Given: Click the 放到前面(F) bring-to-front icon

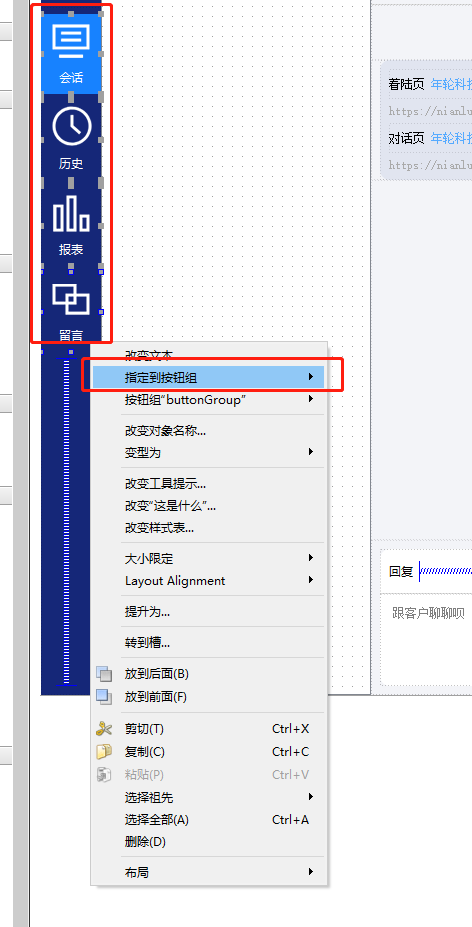Looking at the screenshot, I should pos(104,697).
